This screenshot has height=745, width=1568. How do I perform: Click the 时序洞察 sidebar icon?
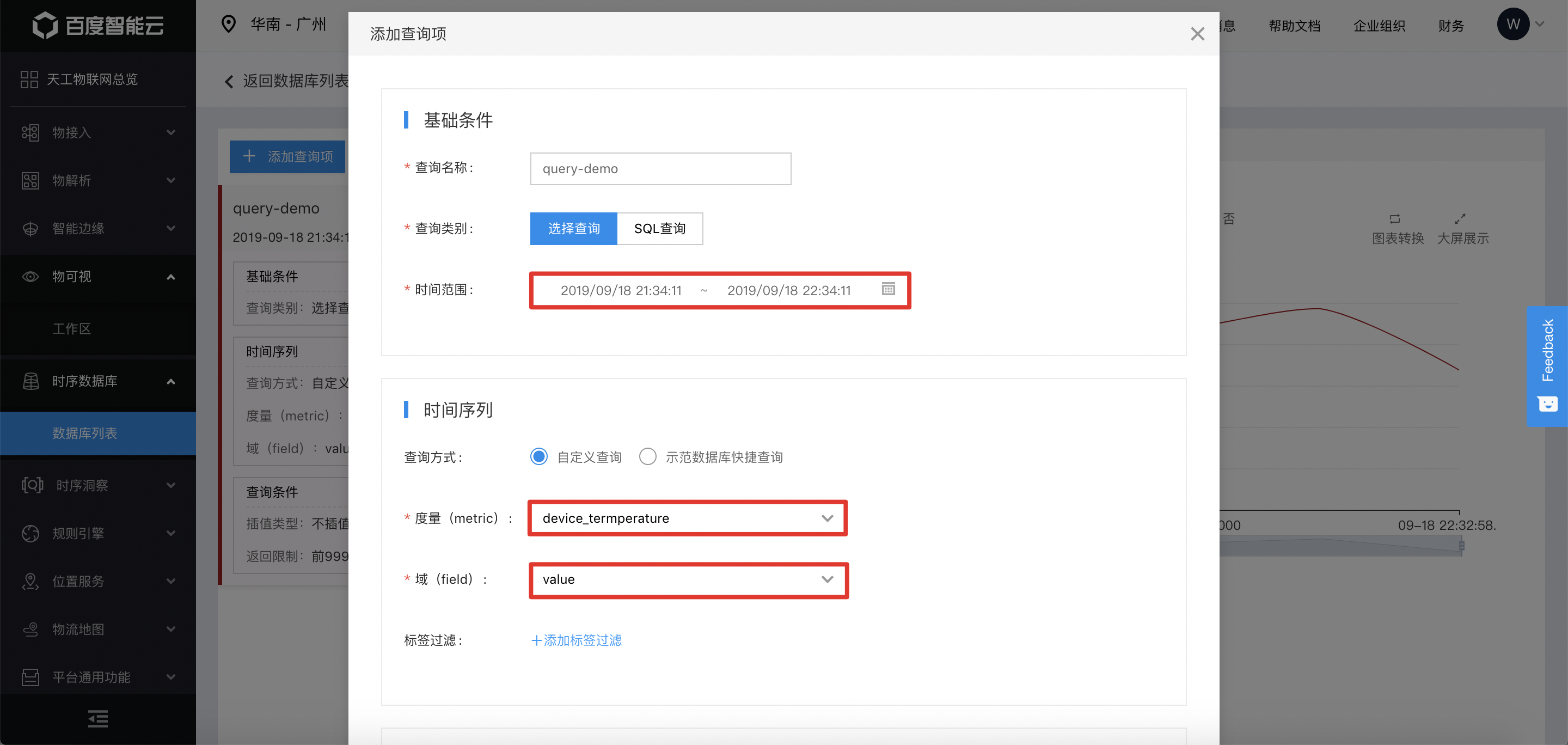pyautogui.click(x=32, y=485)
